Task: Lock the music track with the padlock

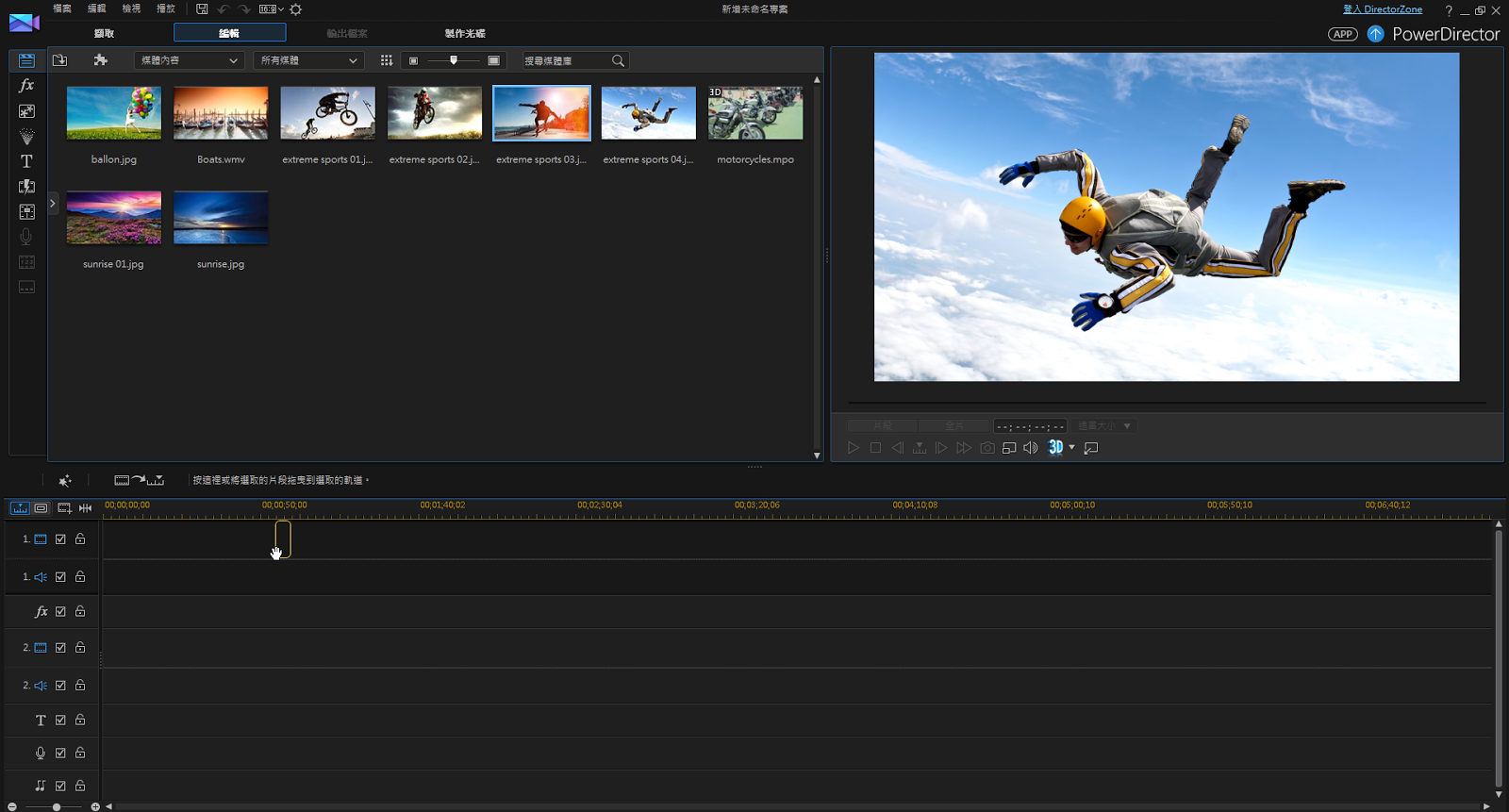Action: click(80, 786)
